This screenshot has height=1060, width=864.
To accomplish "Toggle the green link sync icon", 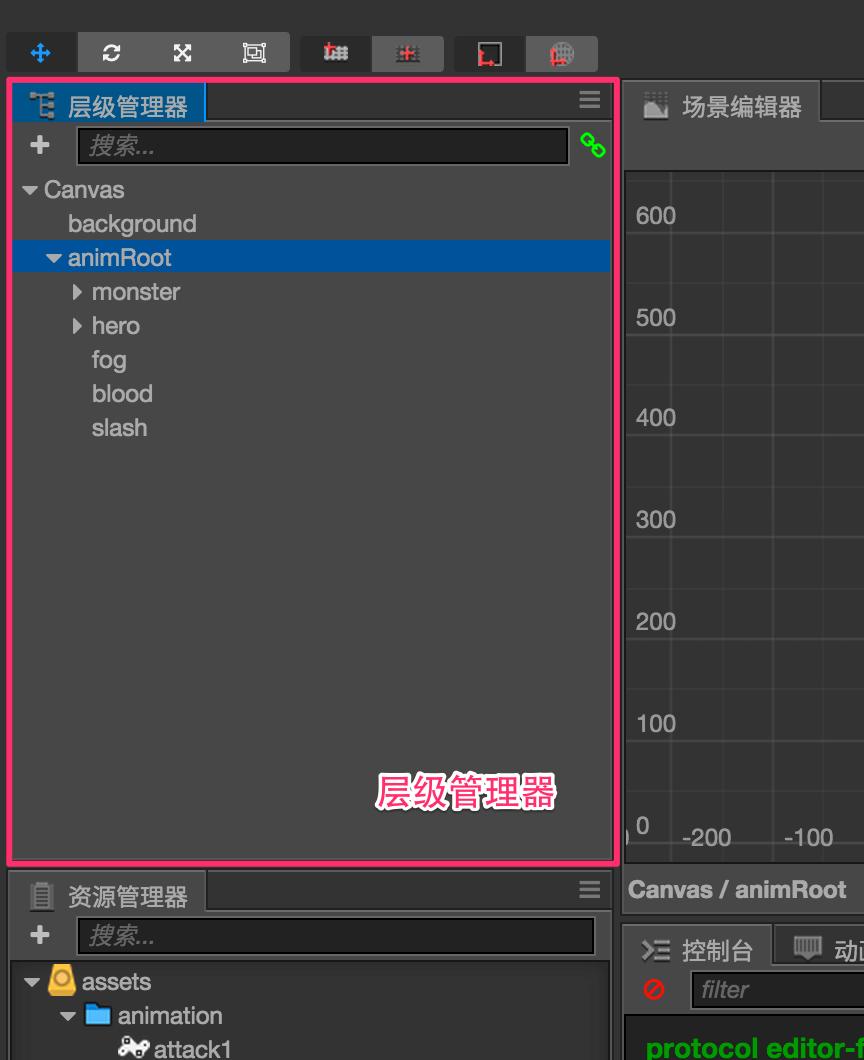I will [x=593, y=146].
